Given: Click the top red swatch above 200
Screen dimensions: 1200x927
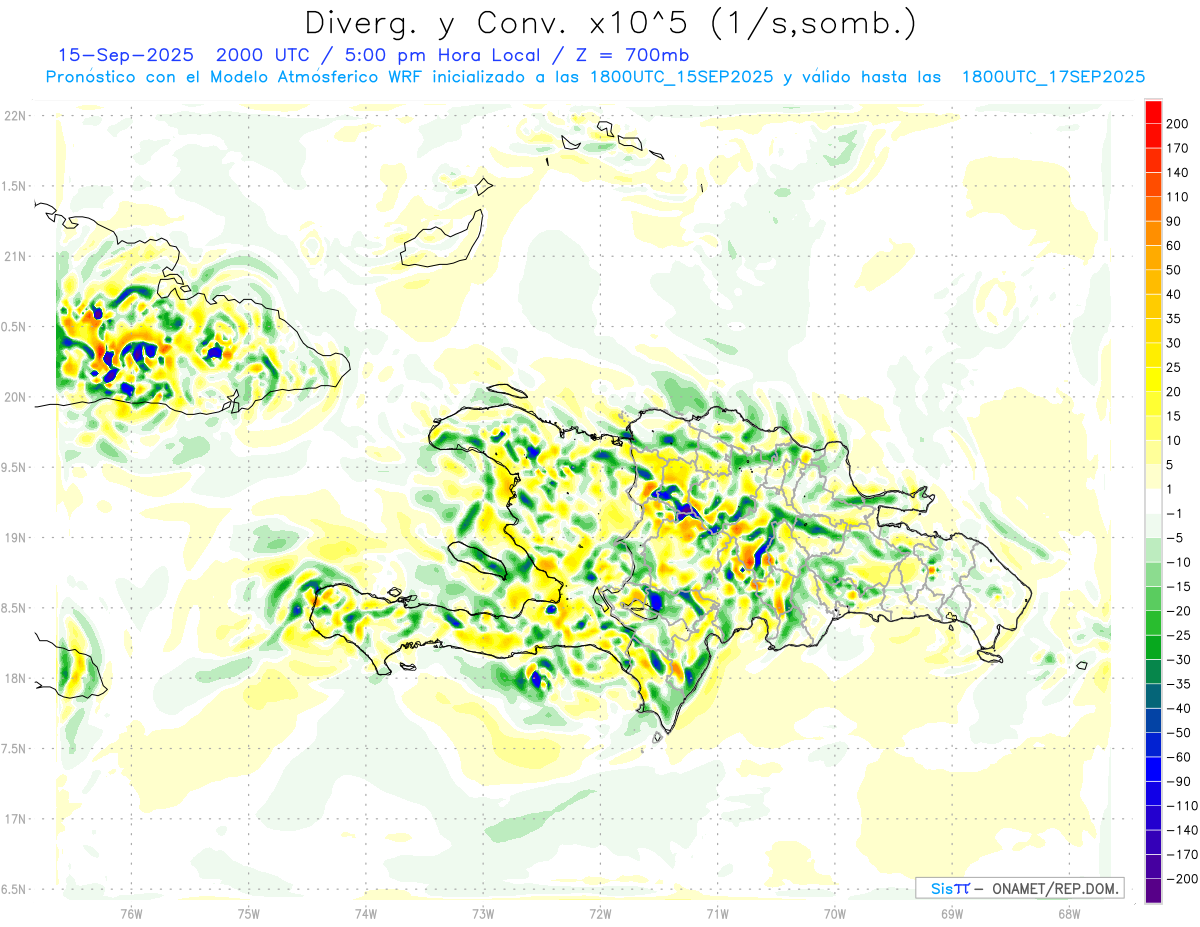Looking at the screenshot, I should pyautogui.click(x=1153, y=112).
